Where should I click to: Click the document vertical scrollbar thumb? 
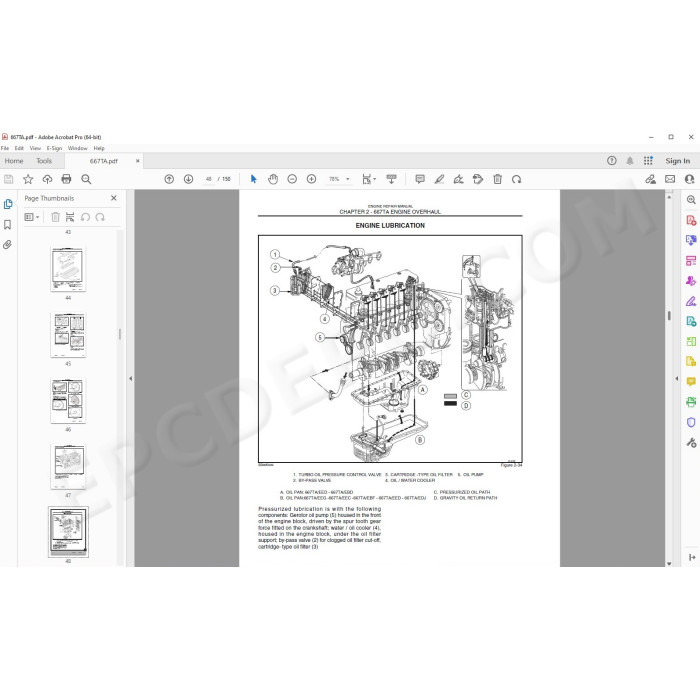point(669,316)
